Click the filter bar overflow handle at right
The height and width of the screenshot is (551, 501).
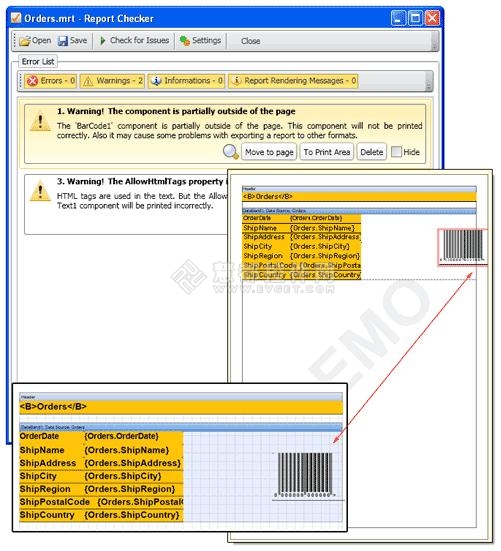click(428, 82)
